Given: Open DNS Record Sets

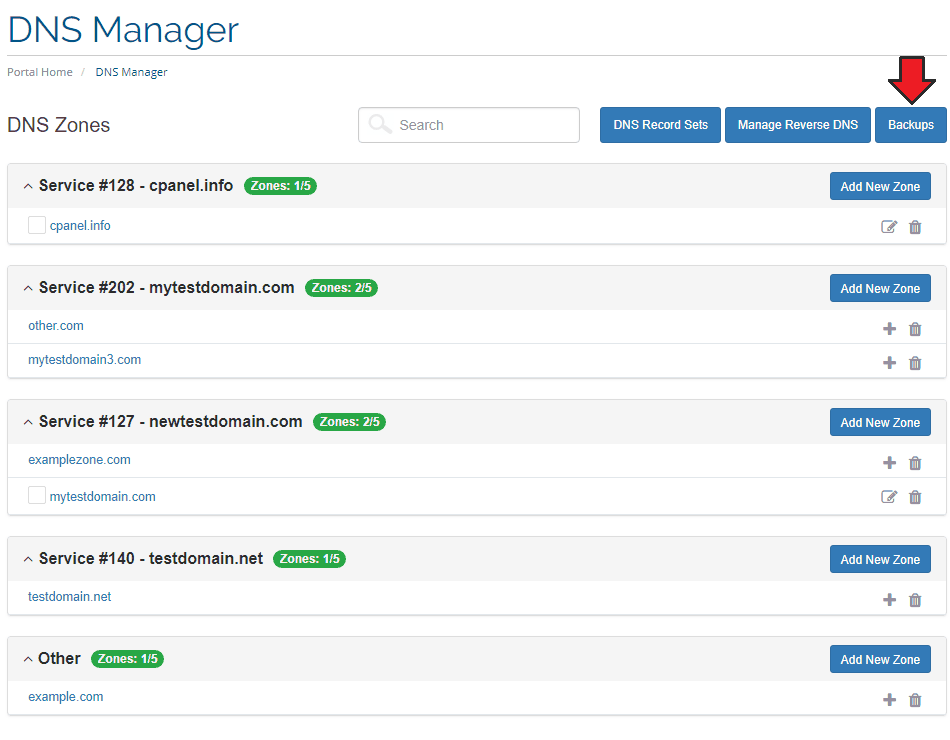Looking at the screenshot, I should pos(660,125).
